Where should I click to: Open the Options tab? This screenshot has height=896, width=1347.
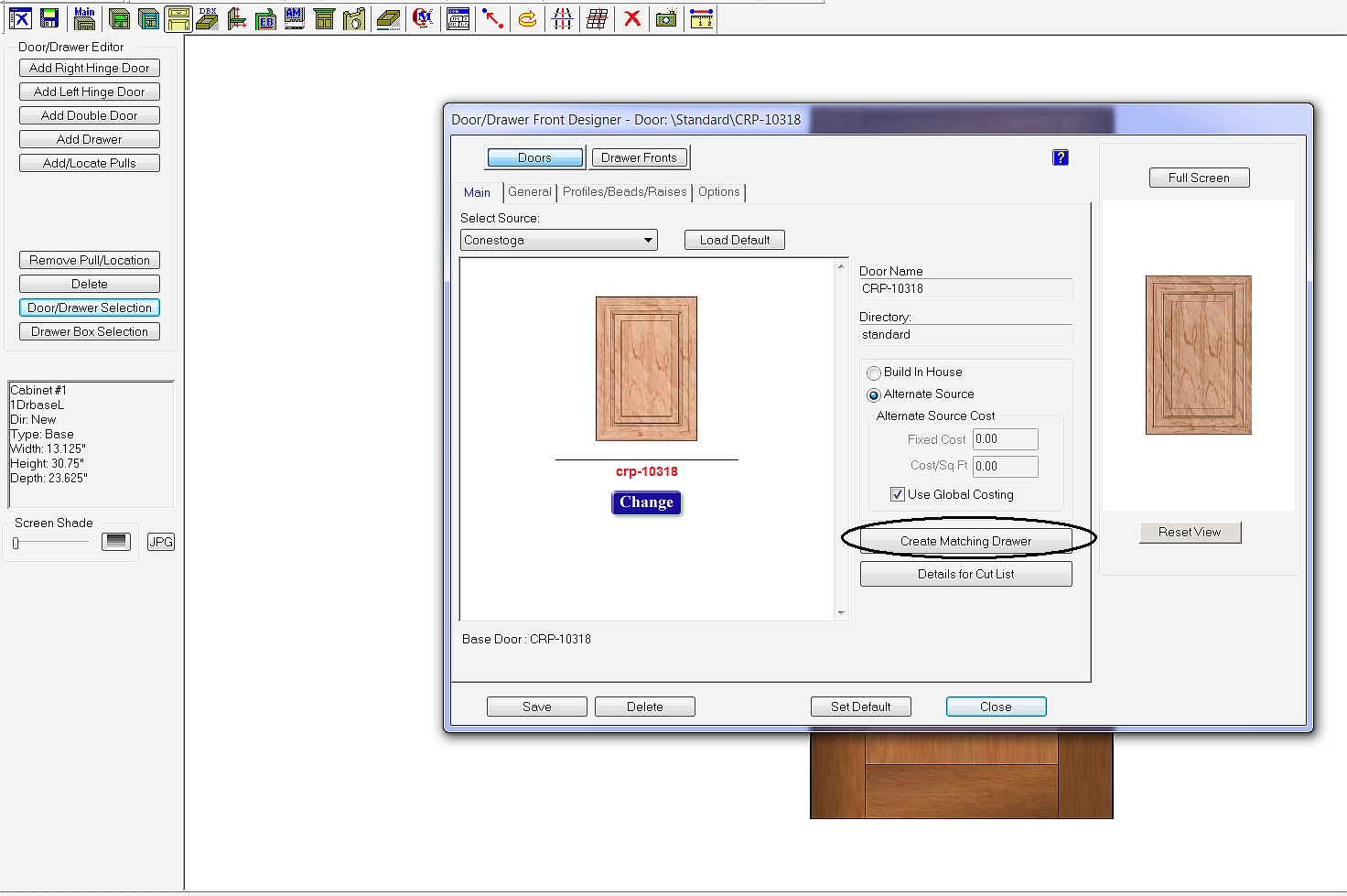pyautogui.click(x=718, y=192)
